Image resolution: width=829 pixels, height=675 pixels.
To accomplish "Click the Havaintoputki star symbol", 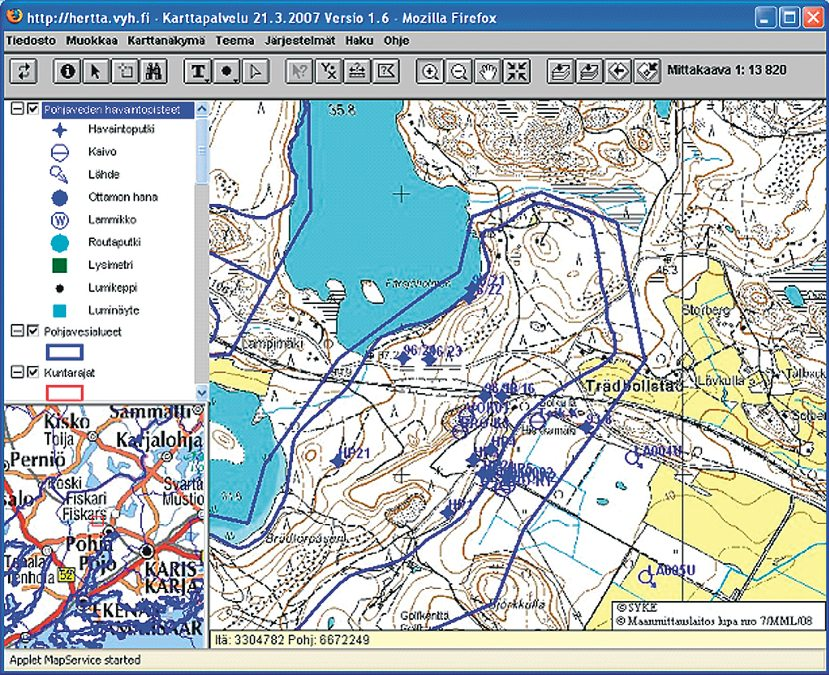I will (x=60, y=130).
